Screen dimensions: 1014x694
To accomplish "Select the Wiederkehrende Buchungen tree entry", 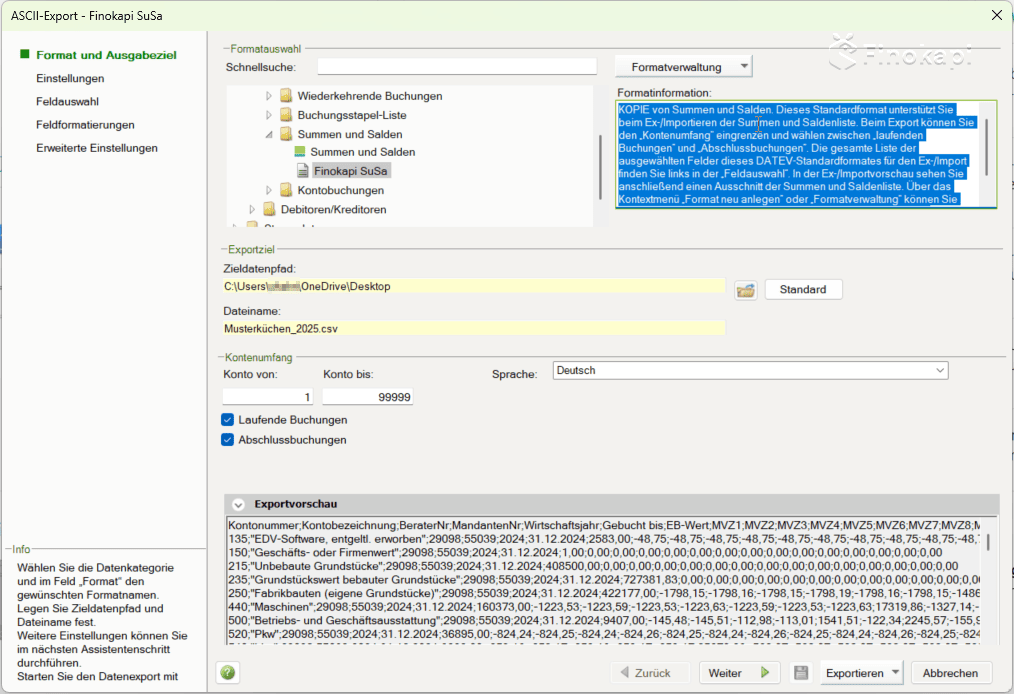I will [370, 96].
